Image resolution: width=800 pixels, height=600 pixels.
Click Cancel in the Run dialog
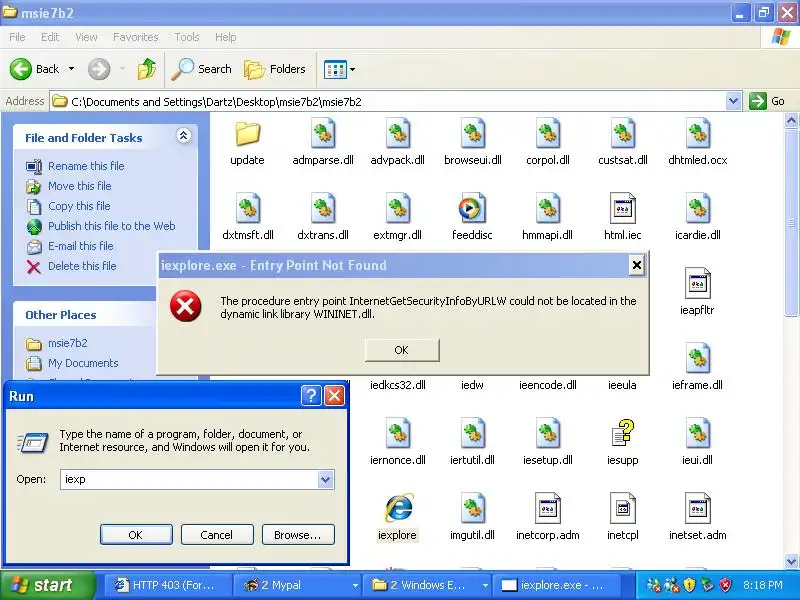point(217,535)
